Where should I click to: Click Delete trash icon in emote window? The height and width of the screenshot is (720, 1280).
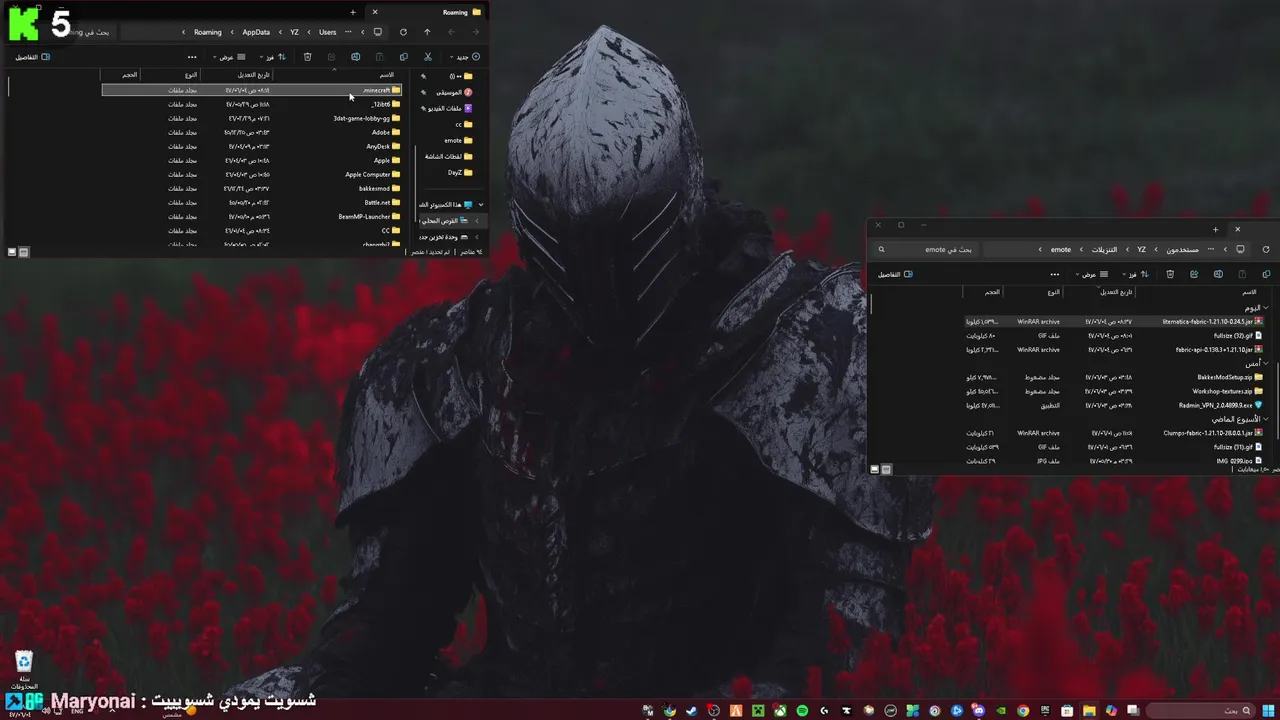tap(1170, 274)
